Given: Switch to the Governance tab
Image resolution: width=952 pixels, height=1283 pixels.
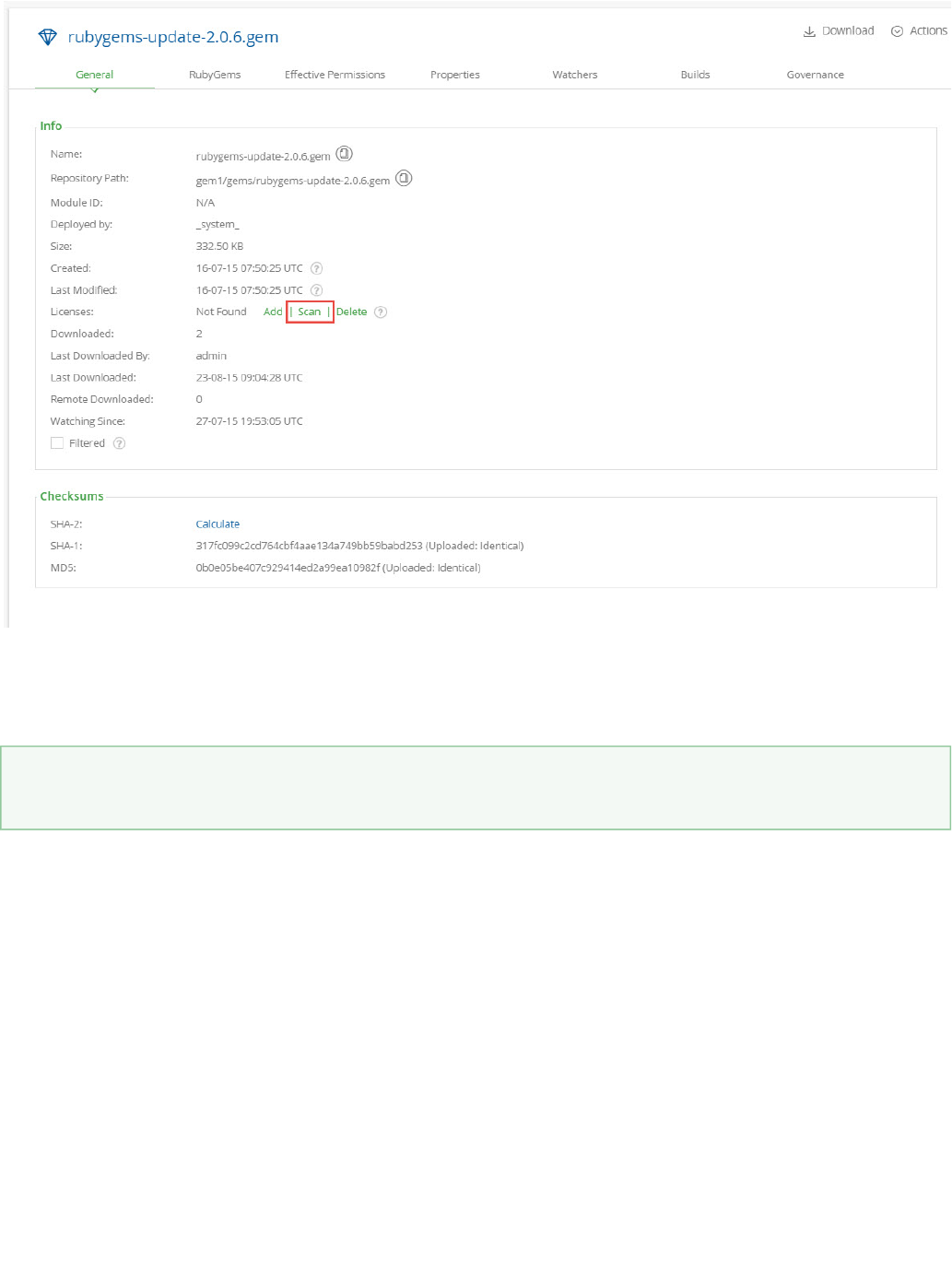Looking at the screenshot, I should tap(816, 75).
